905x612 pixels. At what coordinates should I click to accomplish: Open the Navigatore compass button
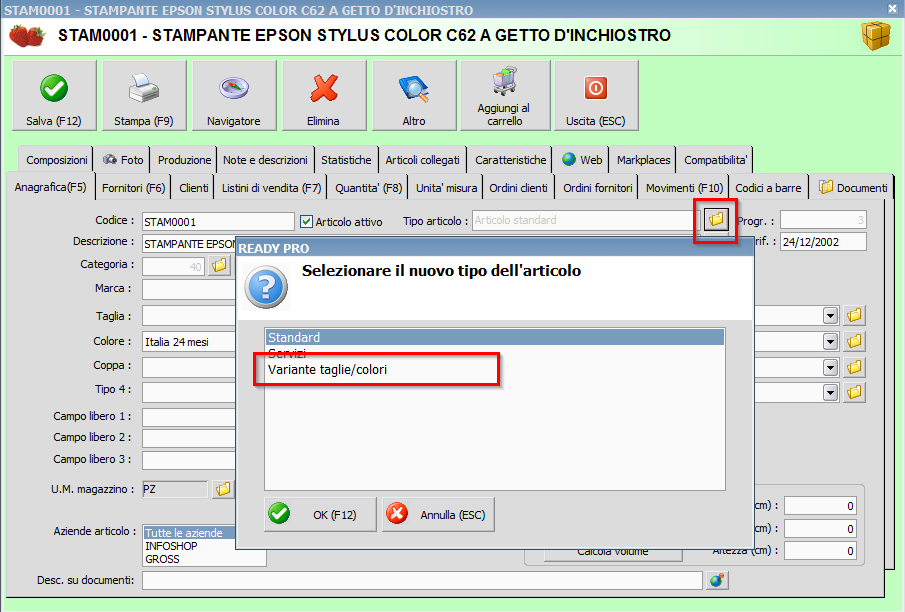pyautogui.click(x=234, y=96)
